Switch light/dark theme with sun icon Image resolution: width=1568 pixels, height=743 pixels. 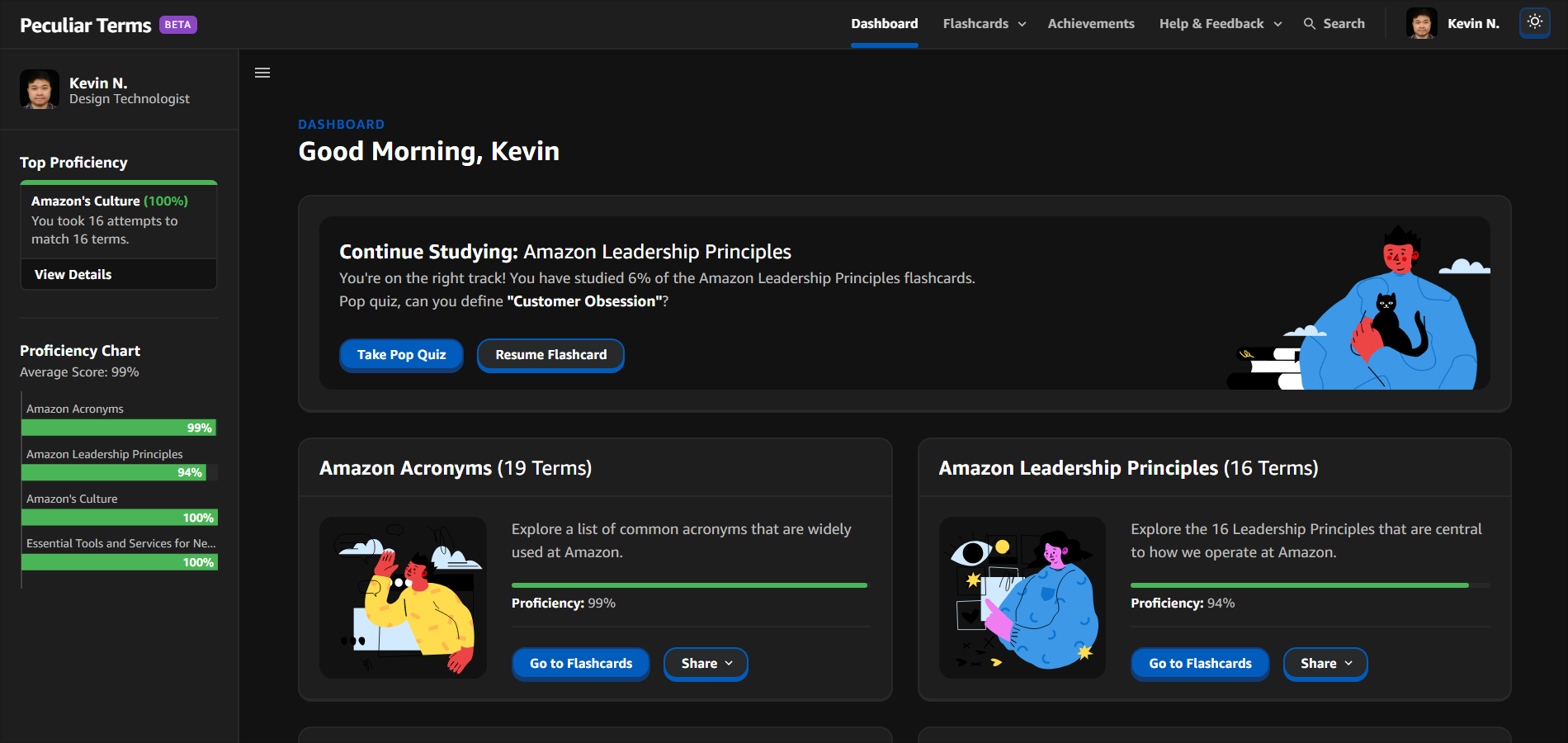1535,23
